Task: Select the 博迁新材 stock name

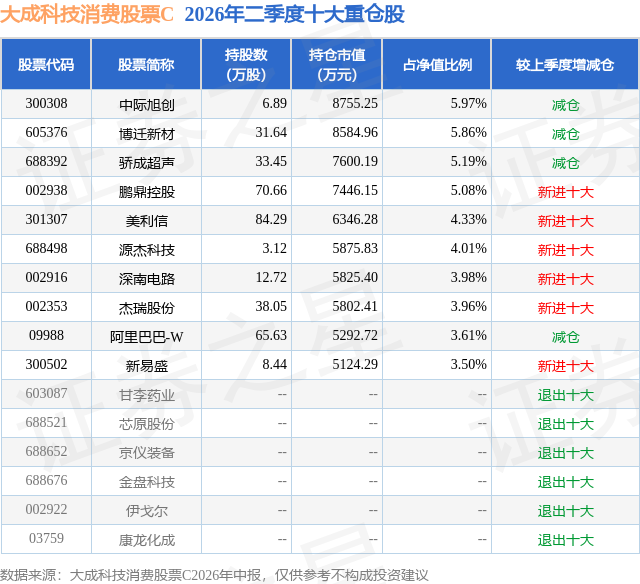Action: tap(147, 134)
